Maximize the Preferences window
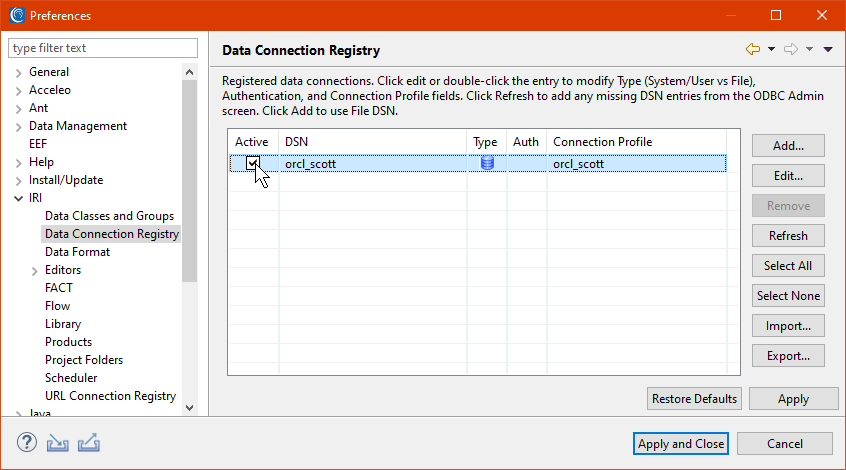The image size is (846, 470). (x=776, y=15)
